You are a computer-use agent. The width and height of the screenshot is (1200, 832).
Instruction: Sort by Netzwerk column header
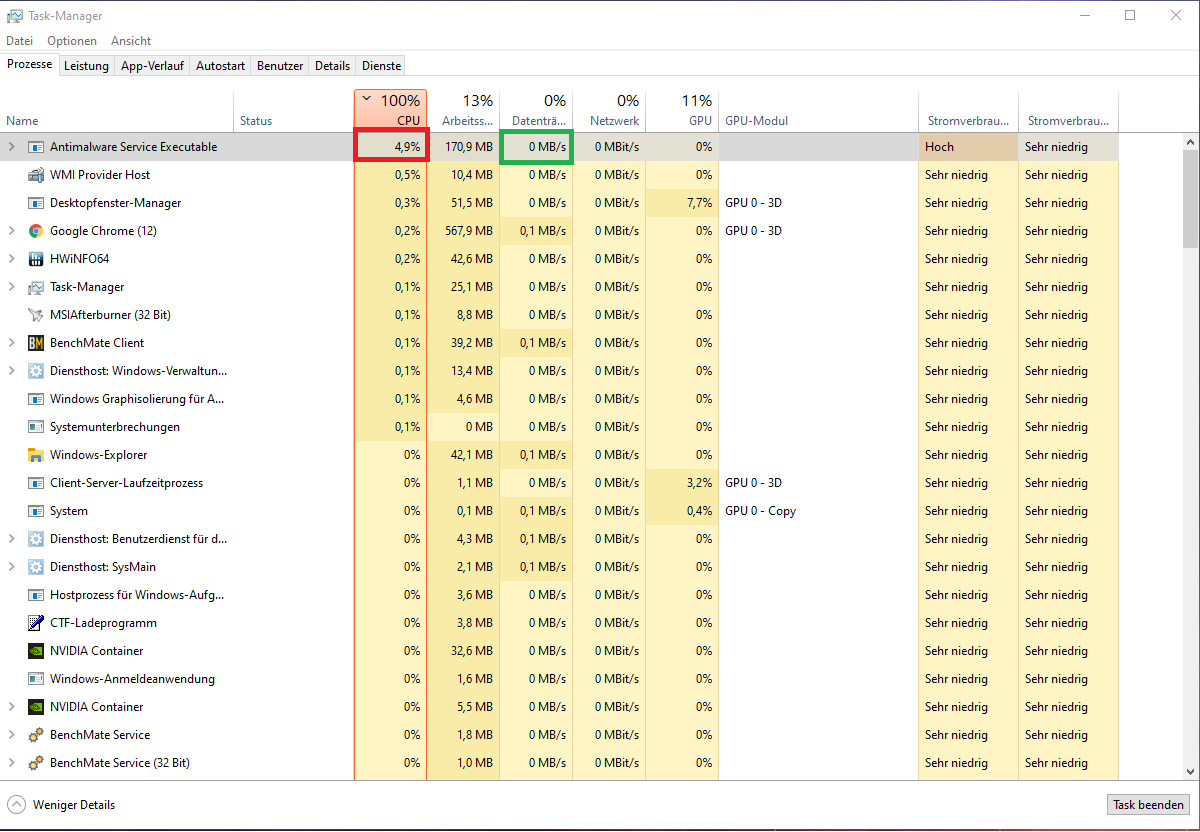coord(609,110)
